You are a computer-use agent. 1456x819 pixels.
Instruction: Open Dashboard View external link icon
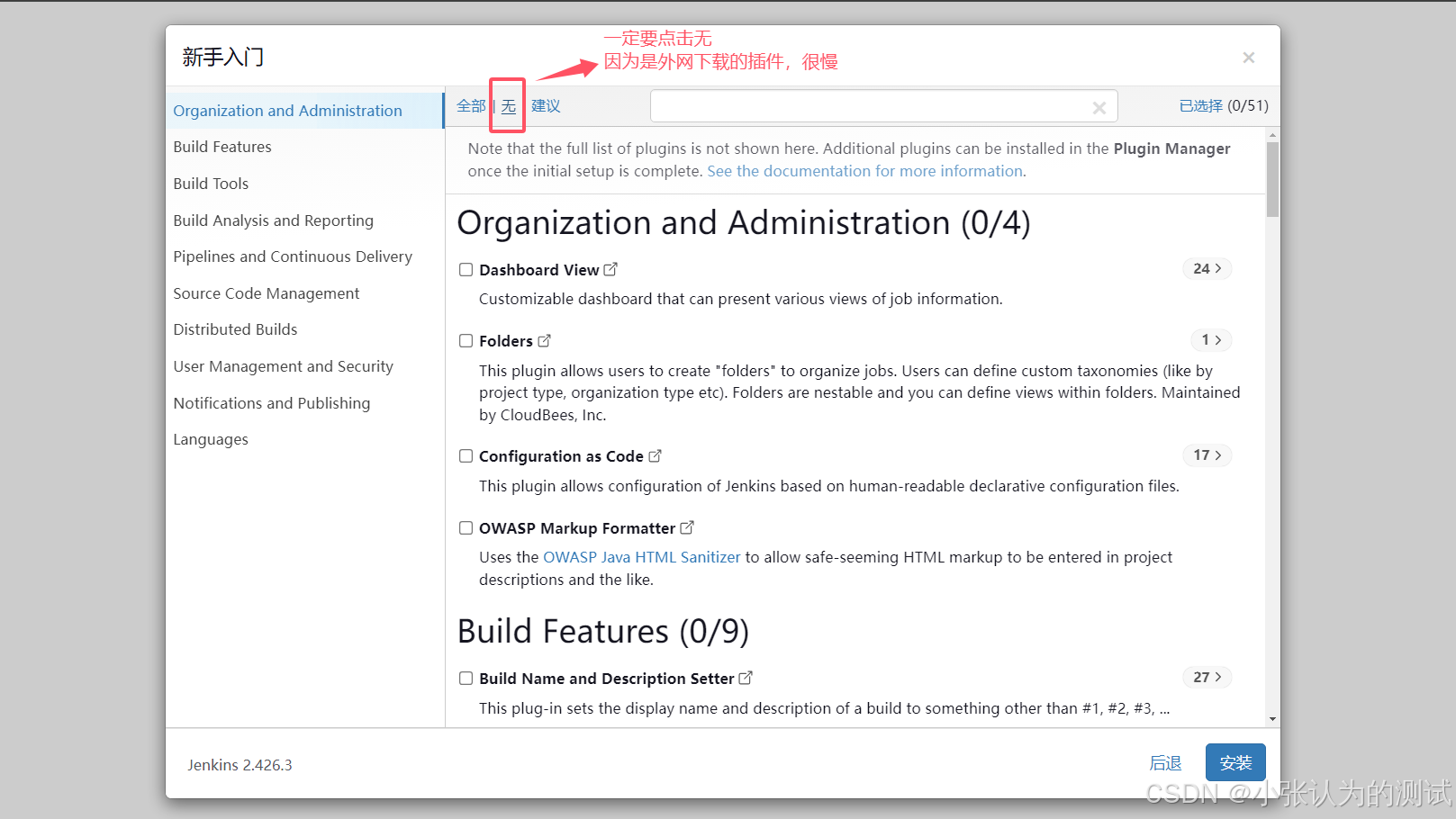[x=610, y=269]
